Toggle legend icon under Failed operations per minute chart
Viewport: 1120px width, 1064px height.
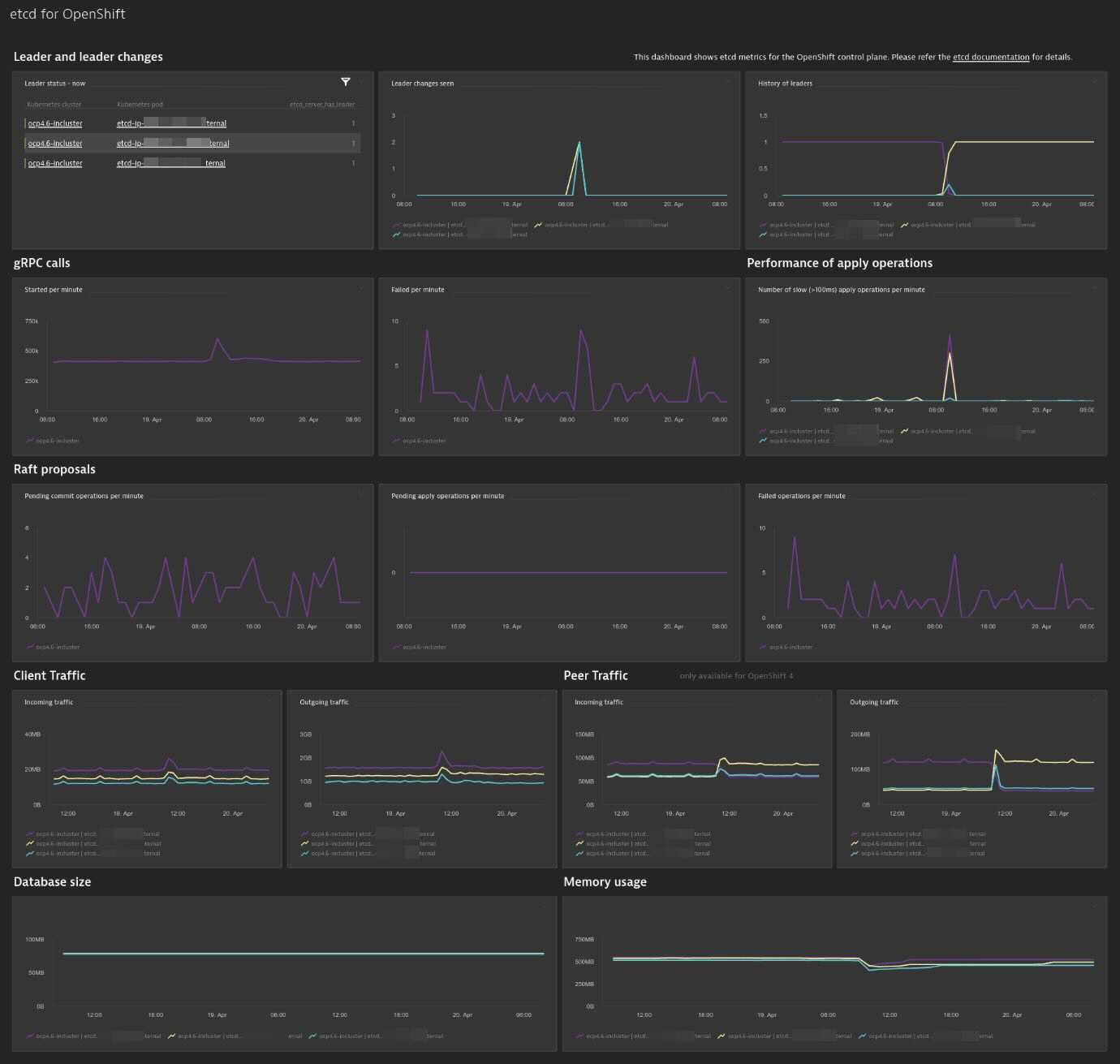click(763, 647)
